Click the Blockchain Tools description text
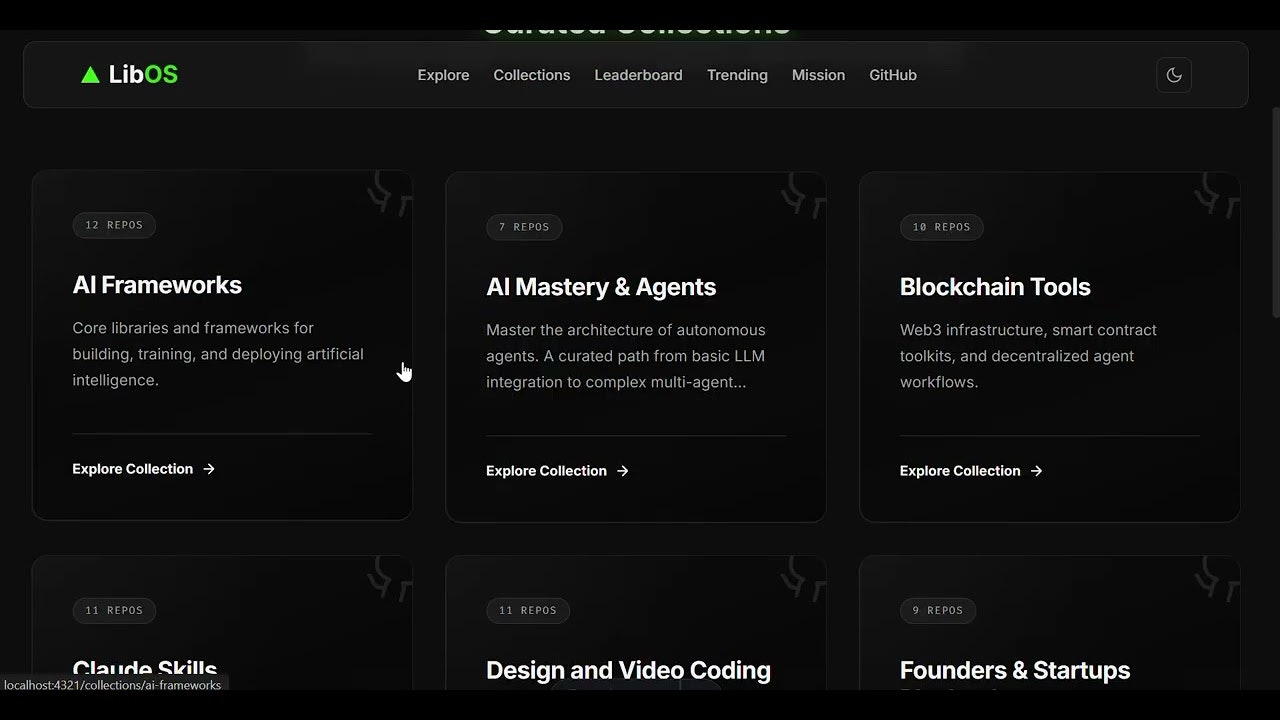Image resolution: width=1280 pixels, height=720 pixels. [x=1028, y=356]
